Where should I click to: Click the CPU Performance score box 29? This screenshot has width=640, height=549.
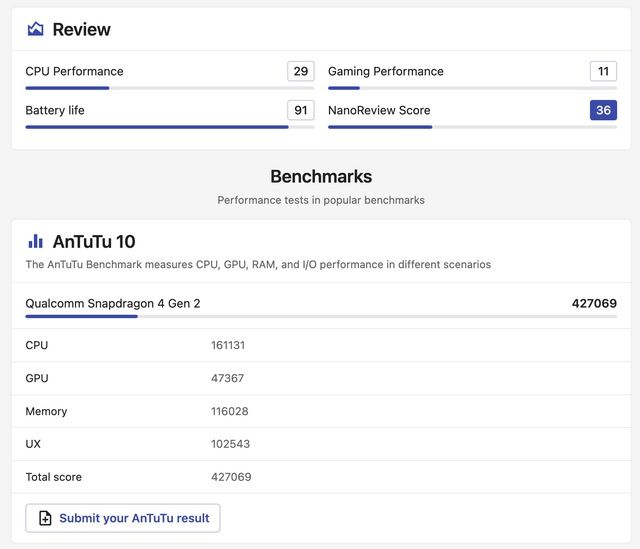pos(301,71)
